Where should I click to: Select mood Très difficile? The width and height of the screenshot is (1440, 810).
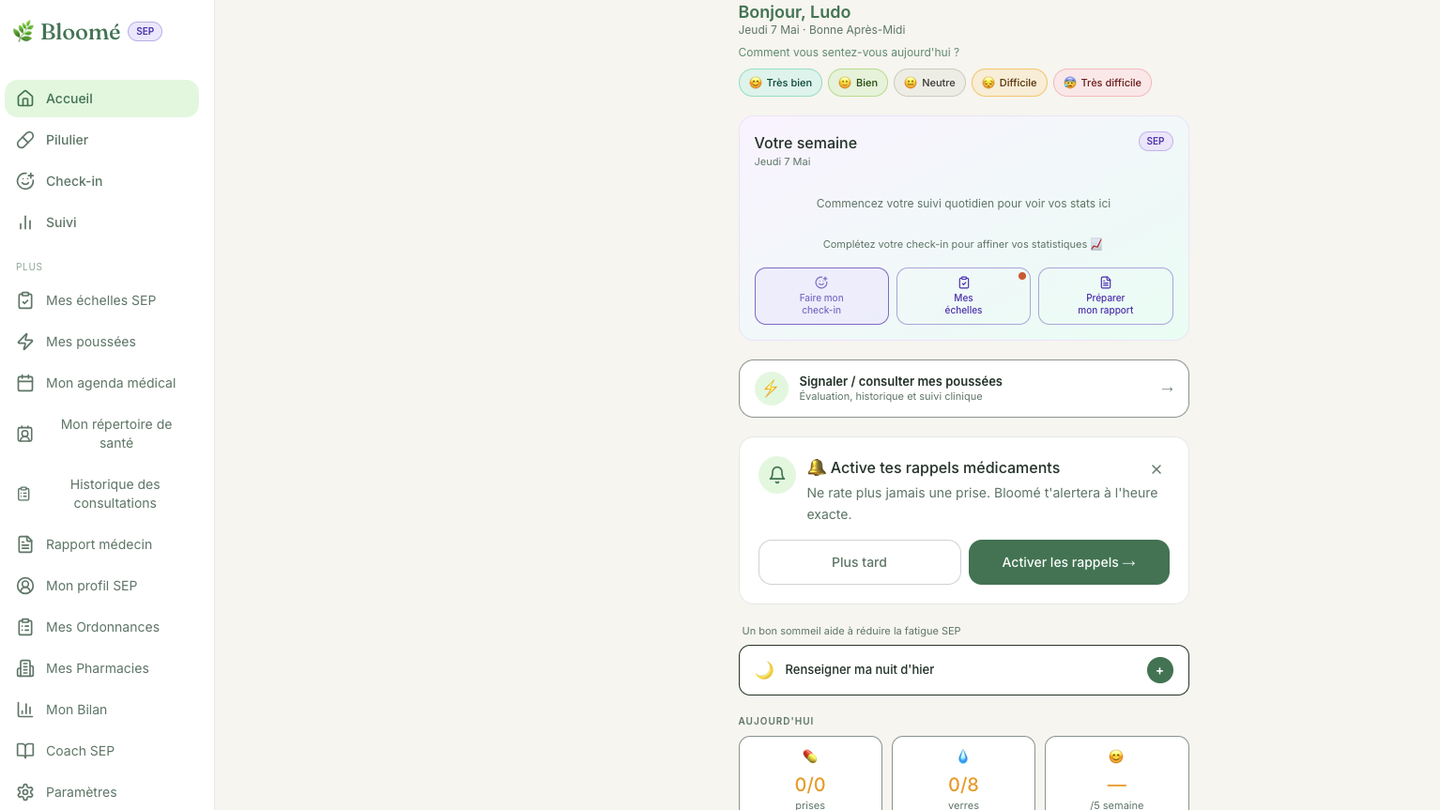(1102, 83)
